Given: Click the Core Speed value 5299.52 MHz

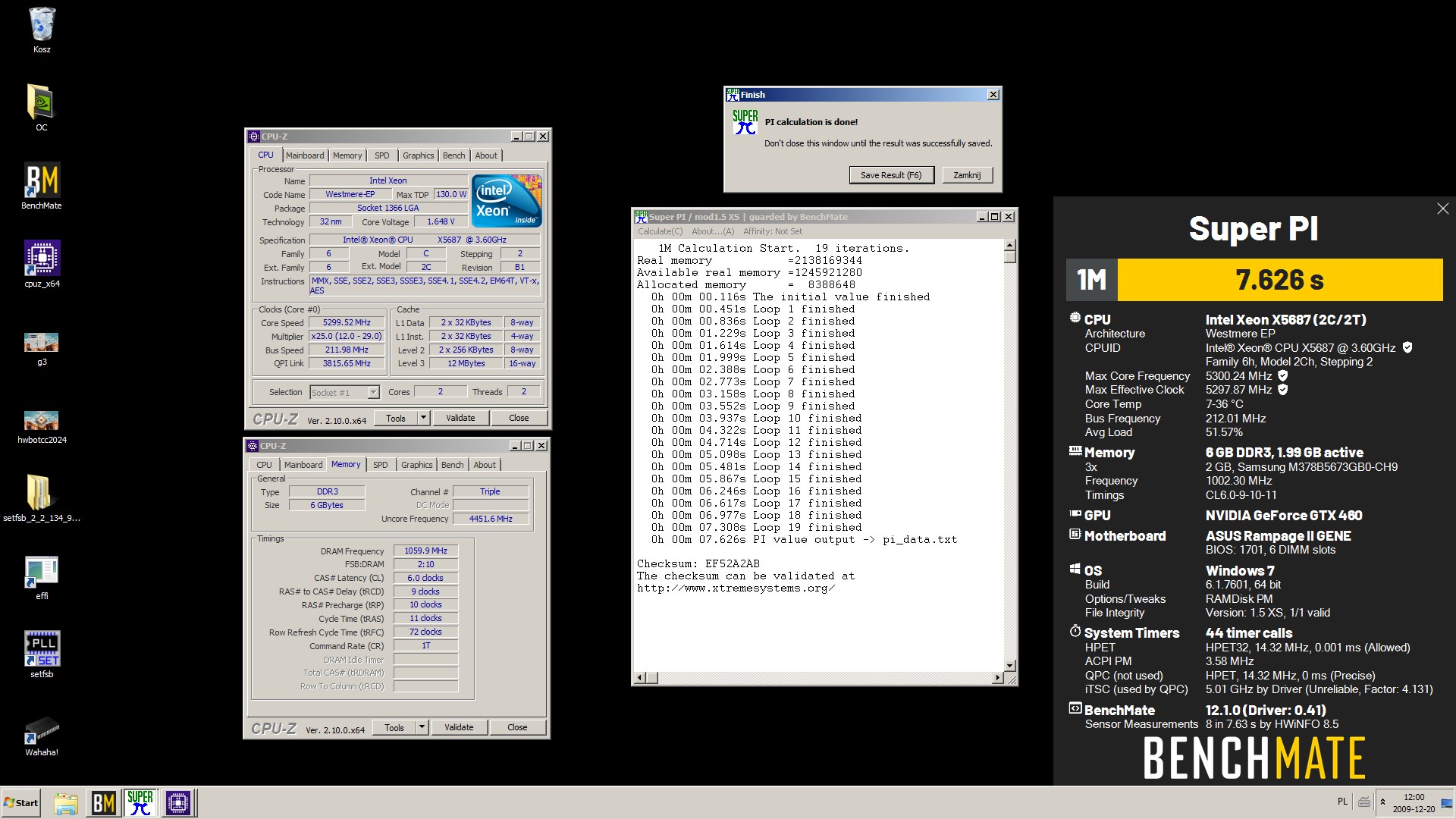Looking at the screenshot, I should coord(347,323).
